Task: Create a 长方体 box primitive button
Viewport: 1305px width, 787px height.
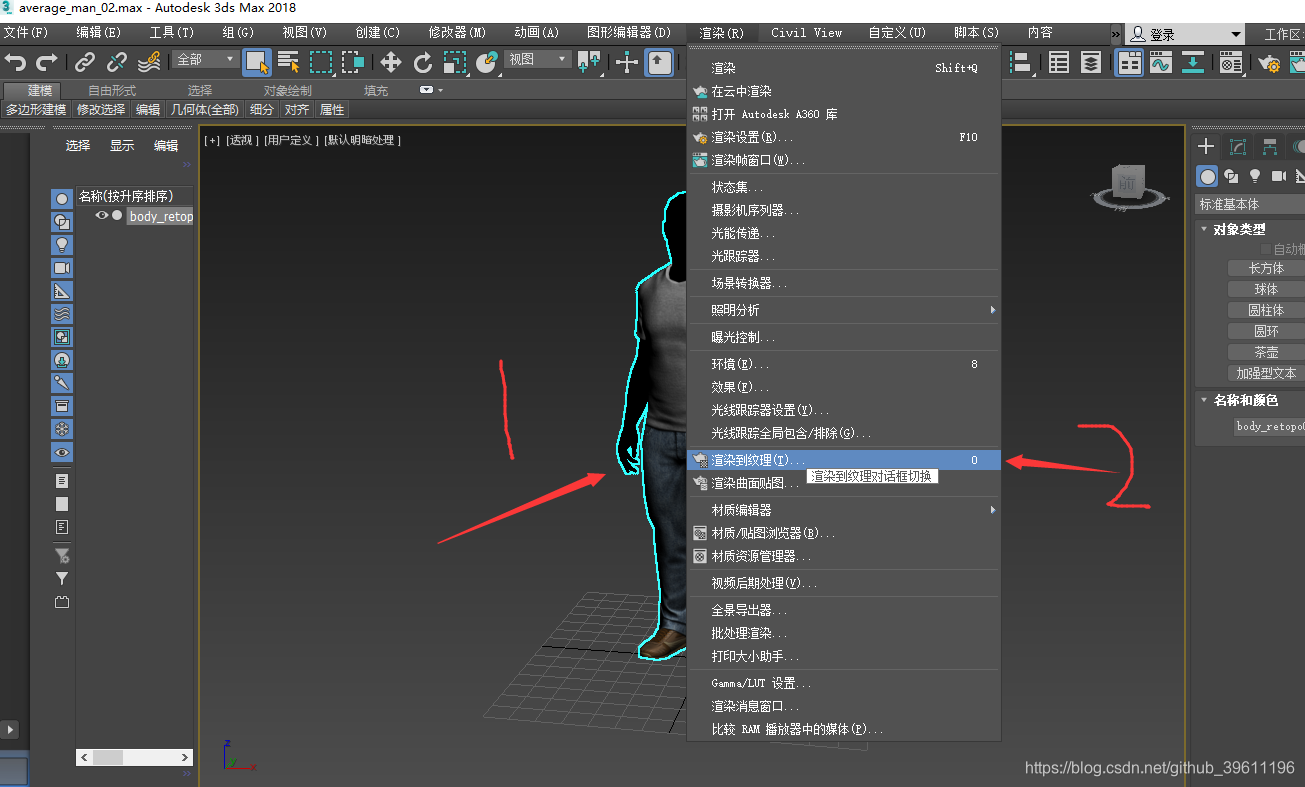Action: pyautogui.click(x=1266, y=268)
